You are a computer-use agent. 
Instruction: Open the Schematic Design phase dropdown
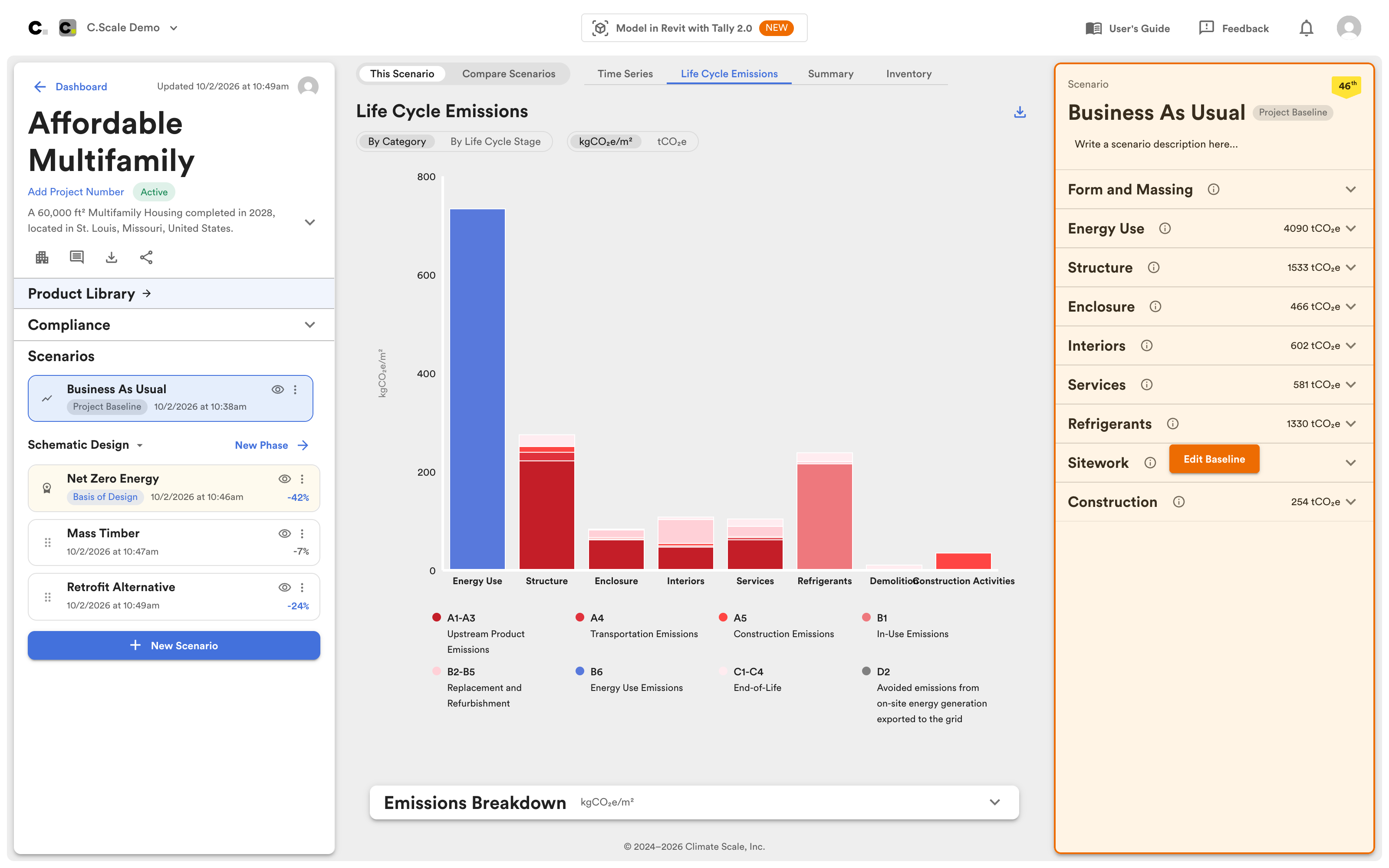[x=86, y=445]
